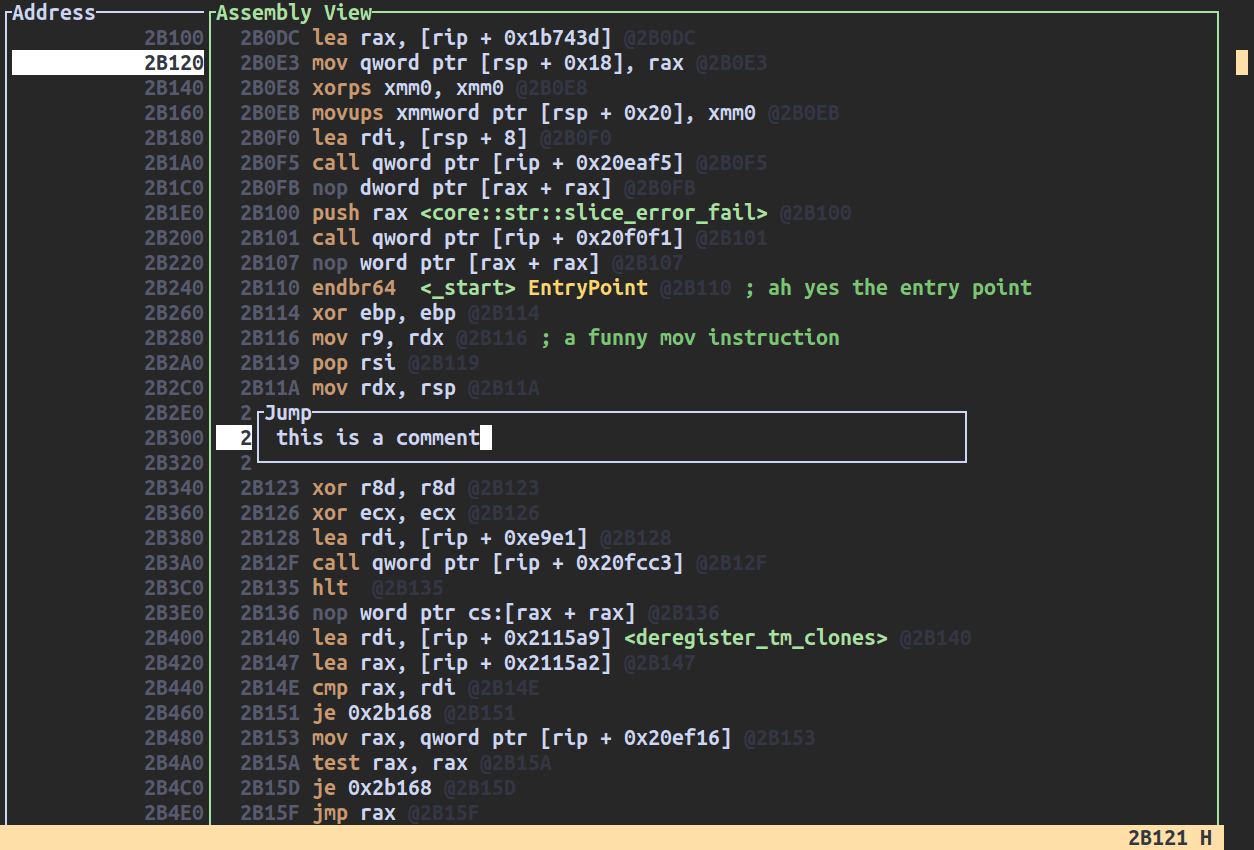
Task: Click the endbr64 instruction at 2B110
Action: 354,288
